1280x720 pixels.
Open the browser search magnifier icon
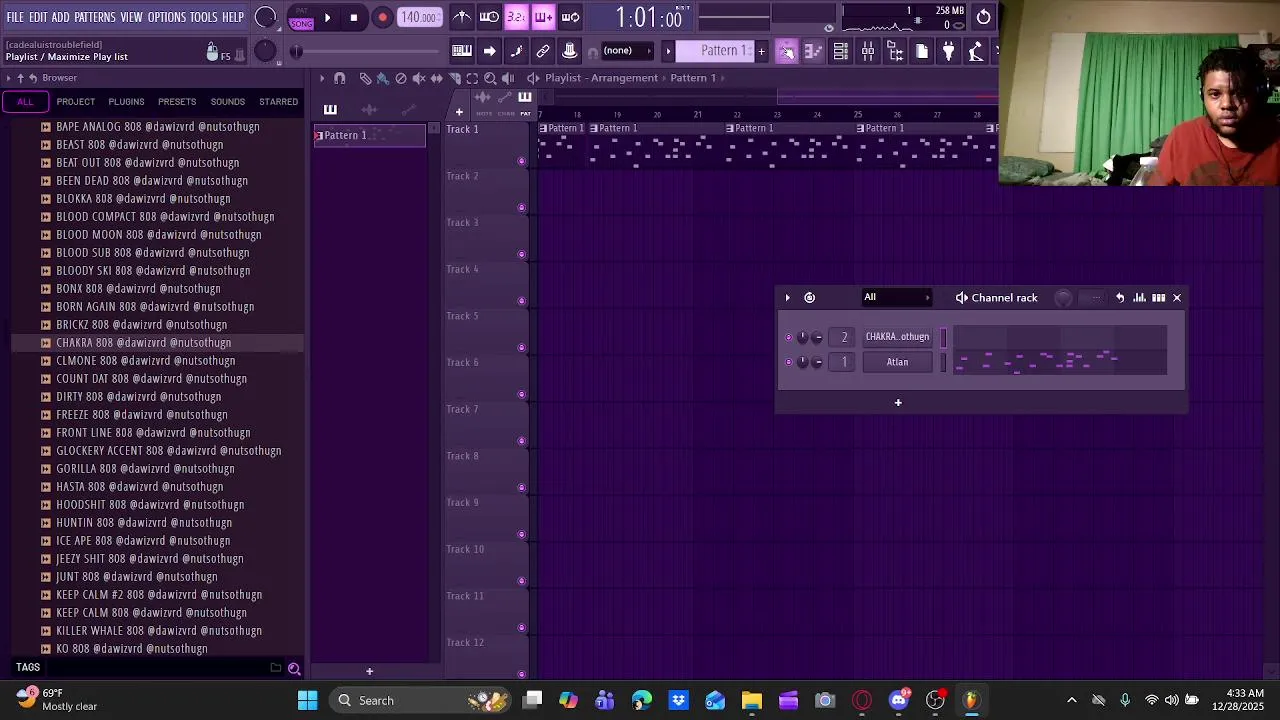(x=294, y=668)
